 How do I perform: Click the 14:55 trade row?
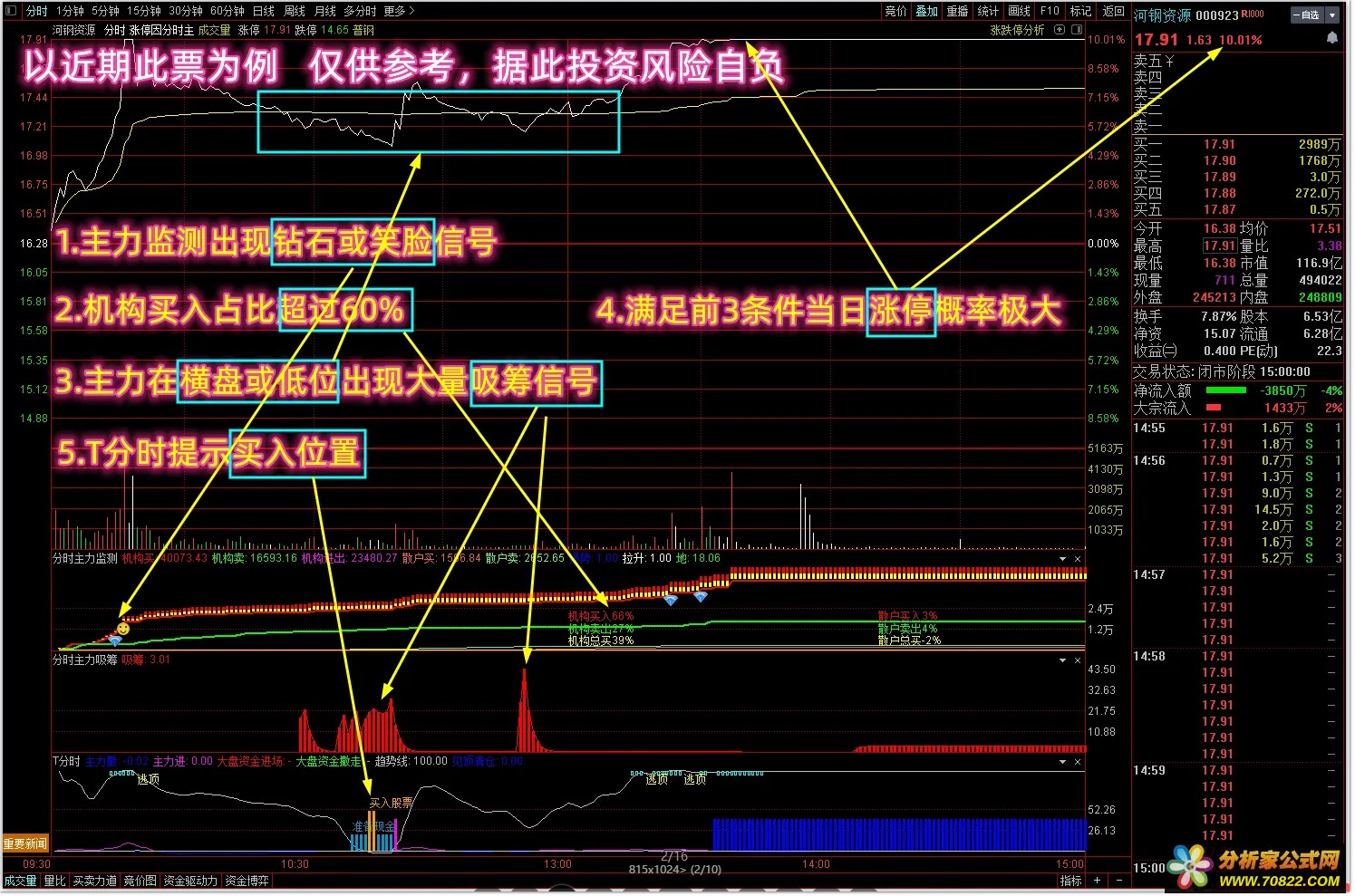click(1237, 428)
